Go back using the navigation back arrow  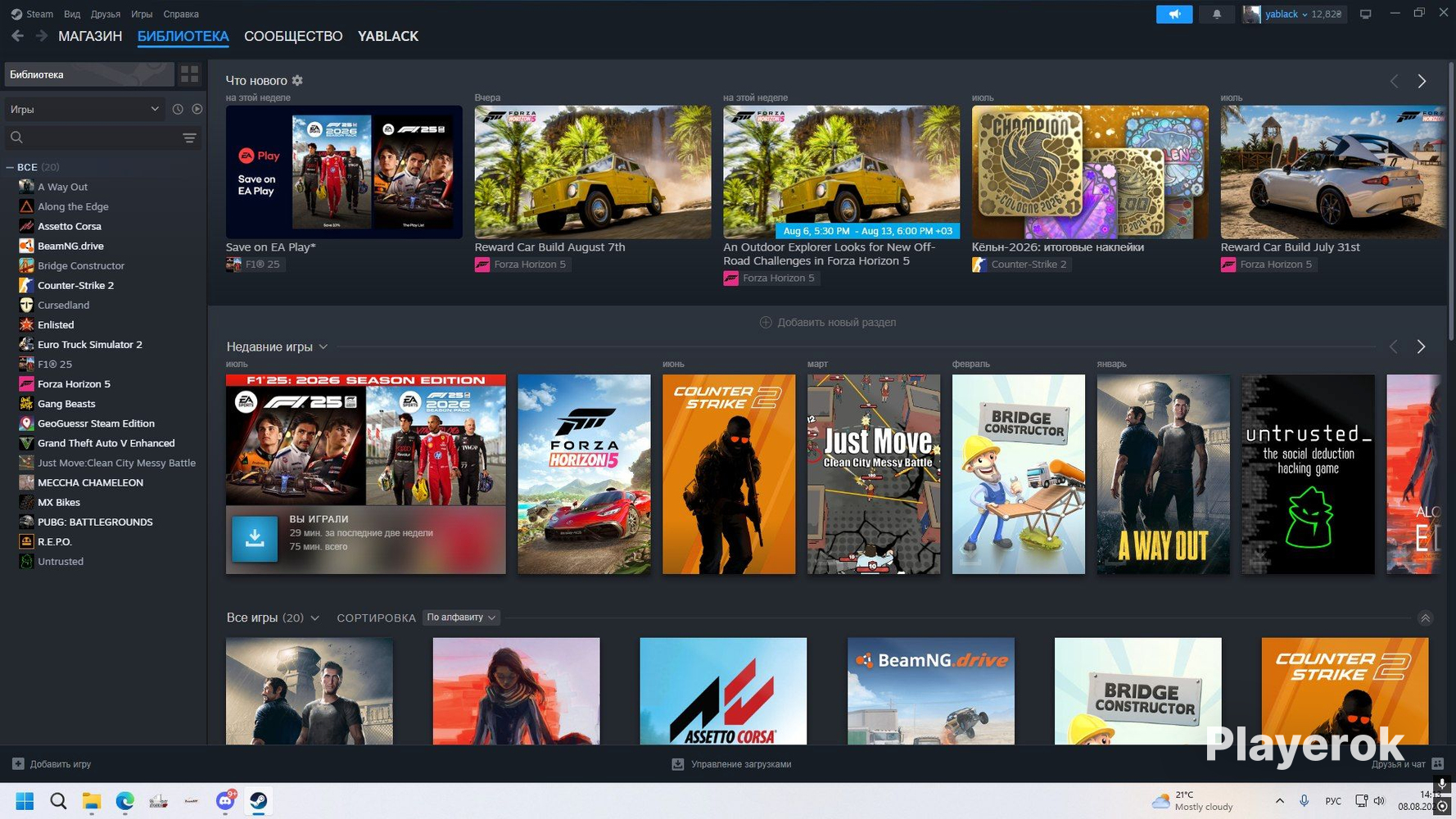(x=17, y=36)
